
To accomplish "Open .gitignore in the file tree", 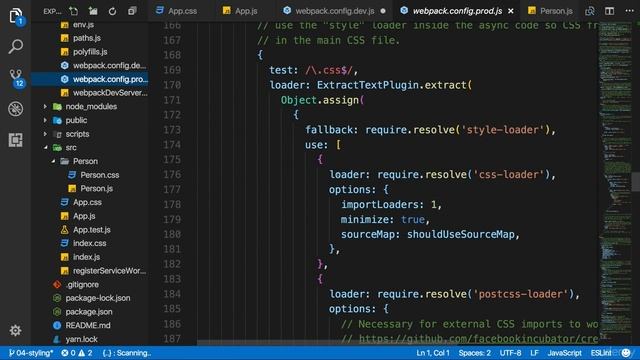I will point(82,284).
